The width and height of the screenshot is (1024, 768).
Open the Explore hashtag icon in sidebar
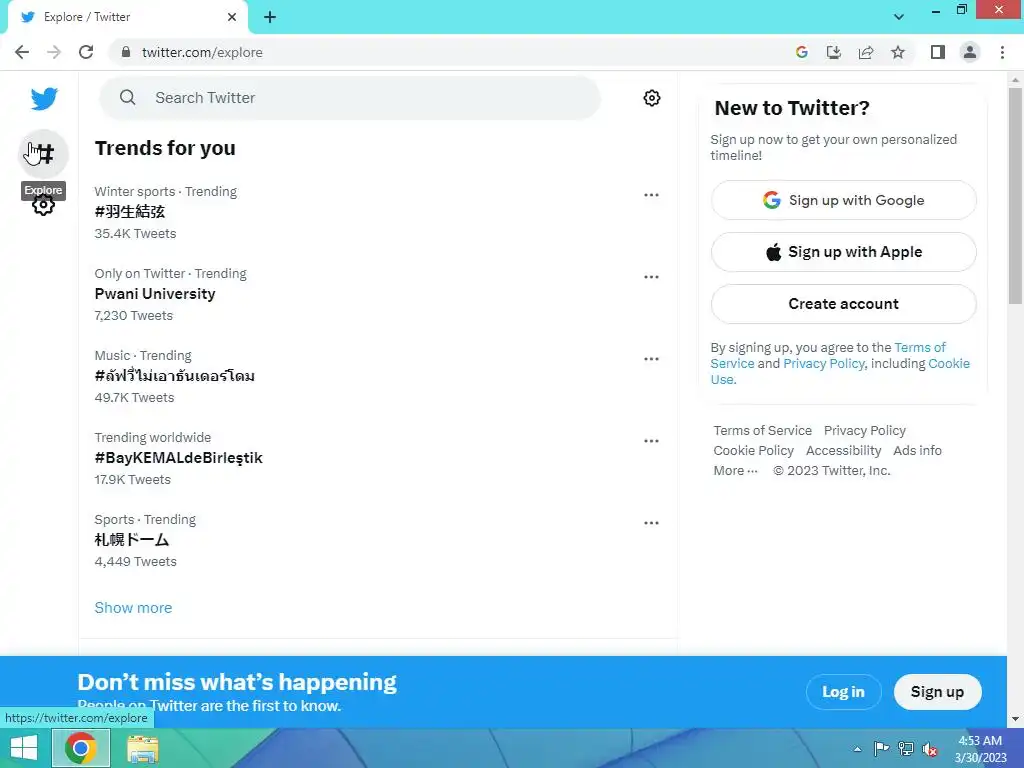pos(43,153)
